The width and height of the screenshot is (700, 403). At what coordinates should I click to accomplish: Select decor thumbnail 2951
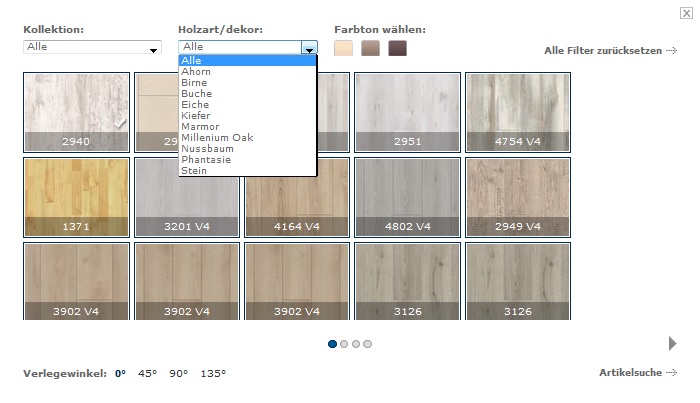pos(408,112)
